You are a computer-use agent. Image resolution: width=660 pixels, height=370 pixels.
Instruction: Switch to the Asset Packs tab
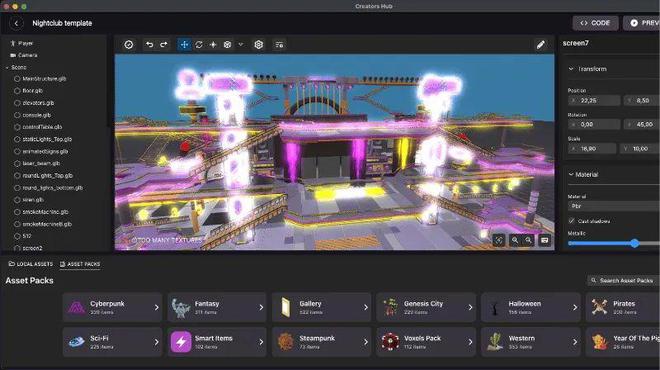[x=80, y=264]
